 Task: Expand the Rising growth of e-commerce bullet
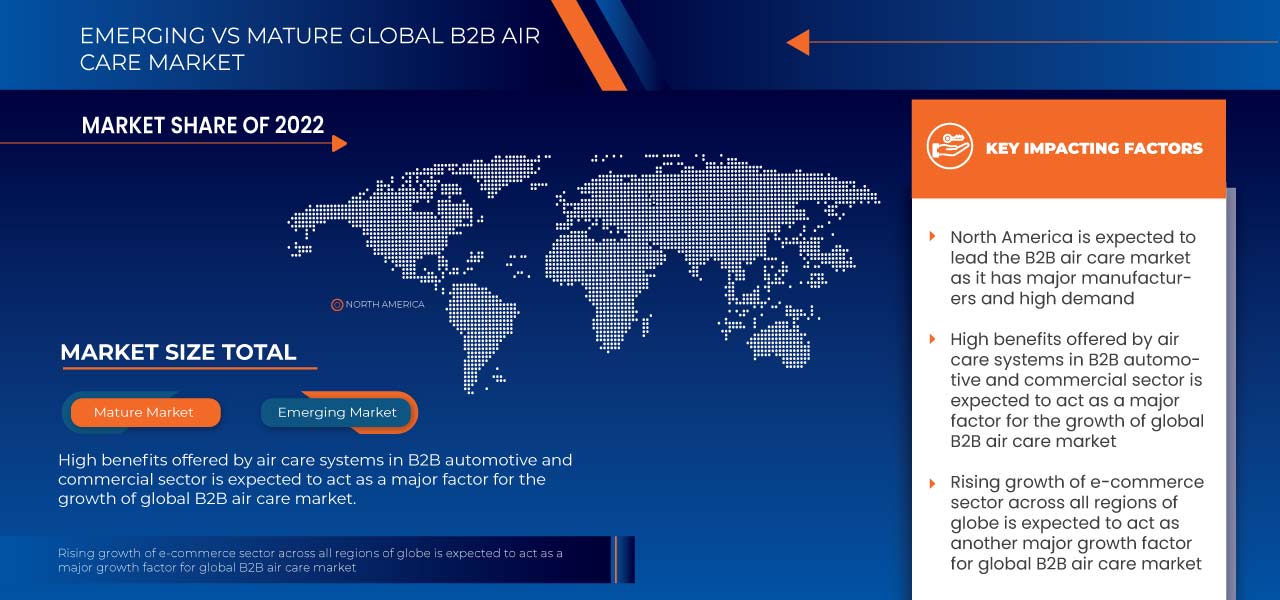pyautogui.click(x=933, y=482)
